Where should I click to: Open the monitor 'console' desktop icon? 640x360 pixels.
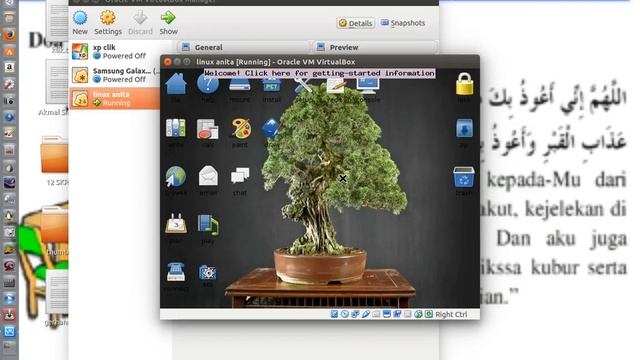pyautogui.click(x=368, y=86)
